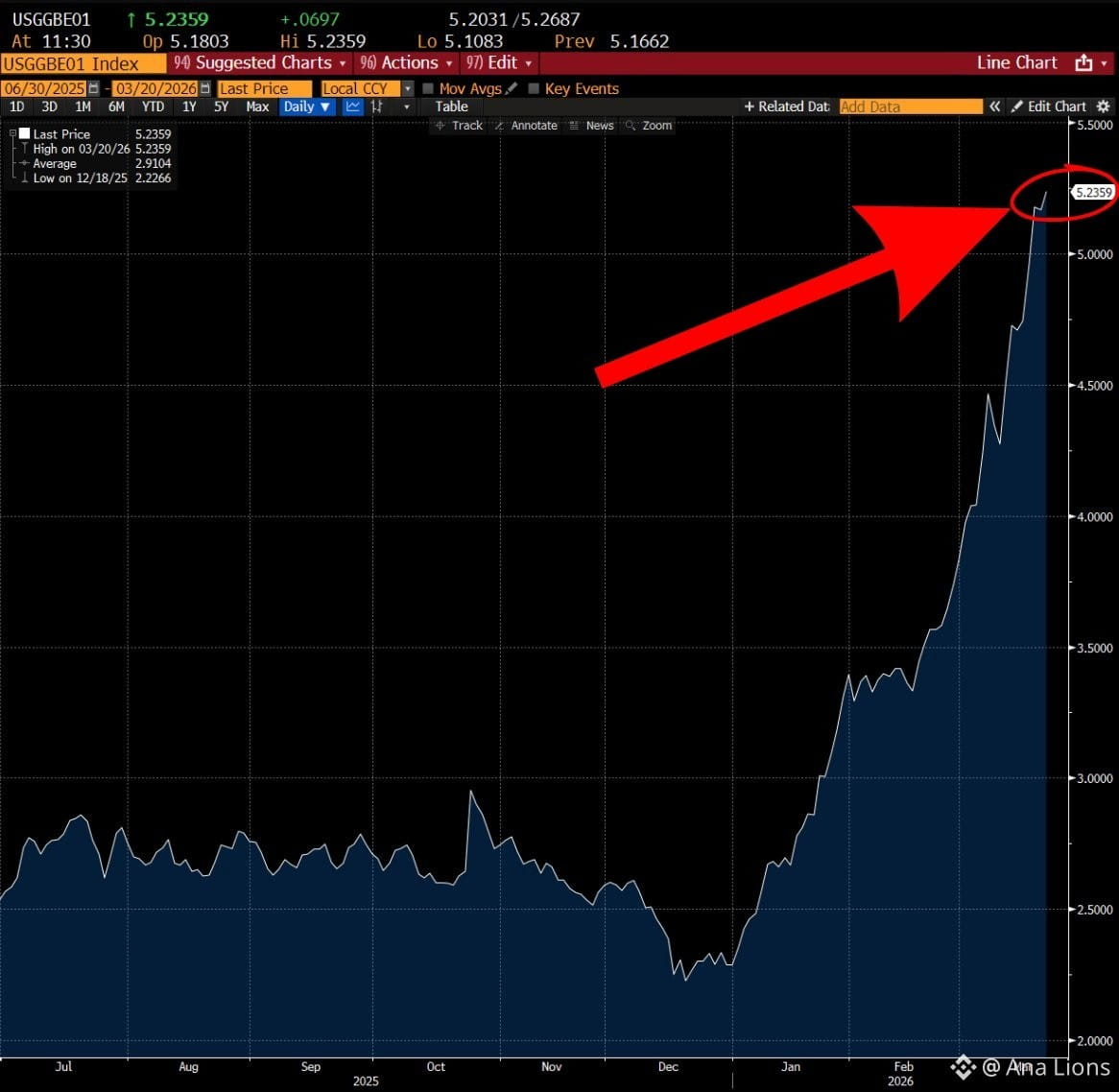Viewport: 1119px width, 1092px height.
Task: Open the end date calendar picker
Action: point(205,88)
